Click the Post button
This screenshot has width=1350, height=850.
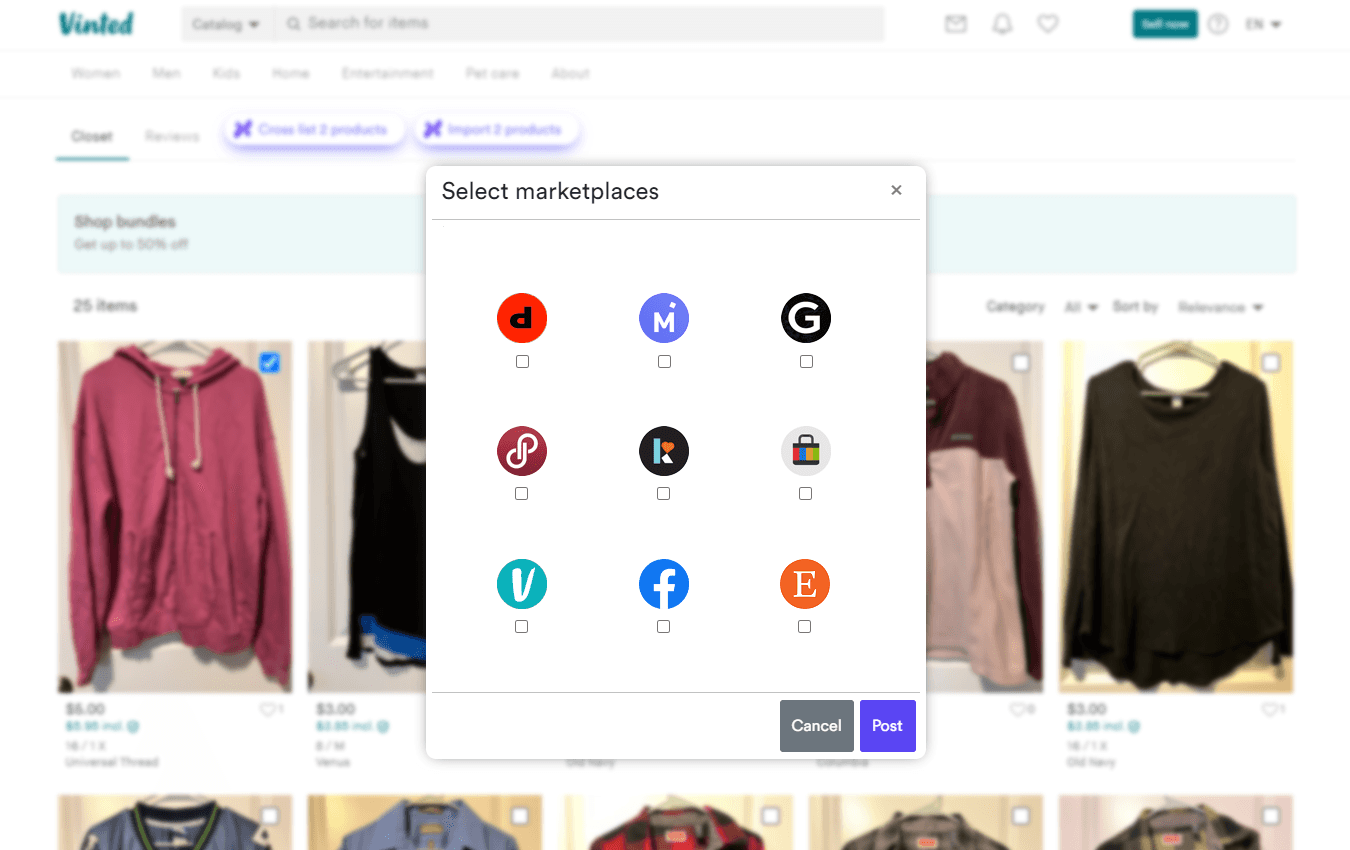pos(887,726)
